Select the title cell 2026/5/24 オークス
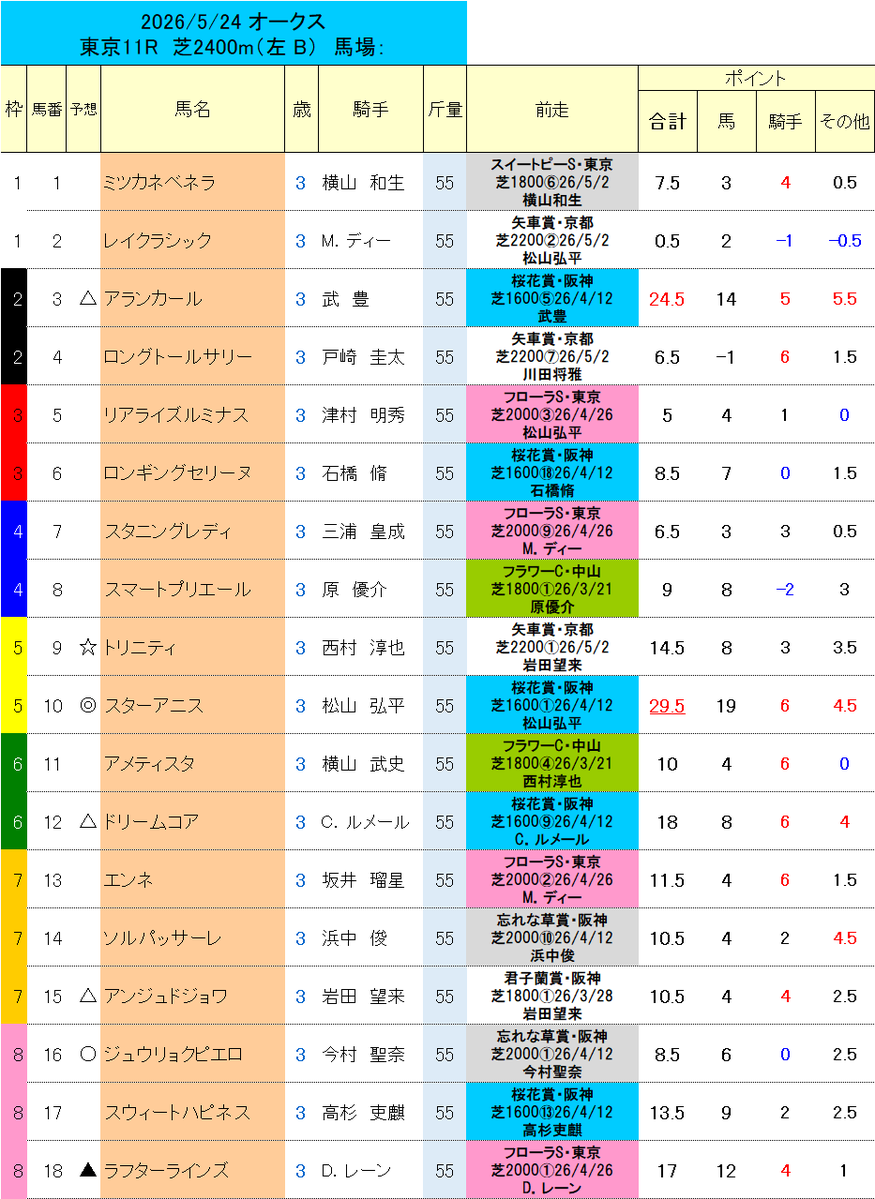The width and height of the screenshot is (875, 1199). [x=233, y=20]
